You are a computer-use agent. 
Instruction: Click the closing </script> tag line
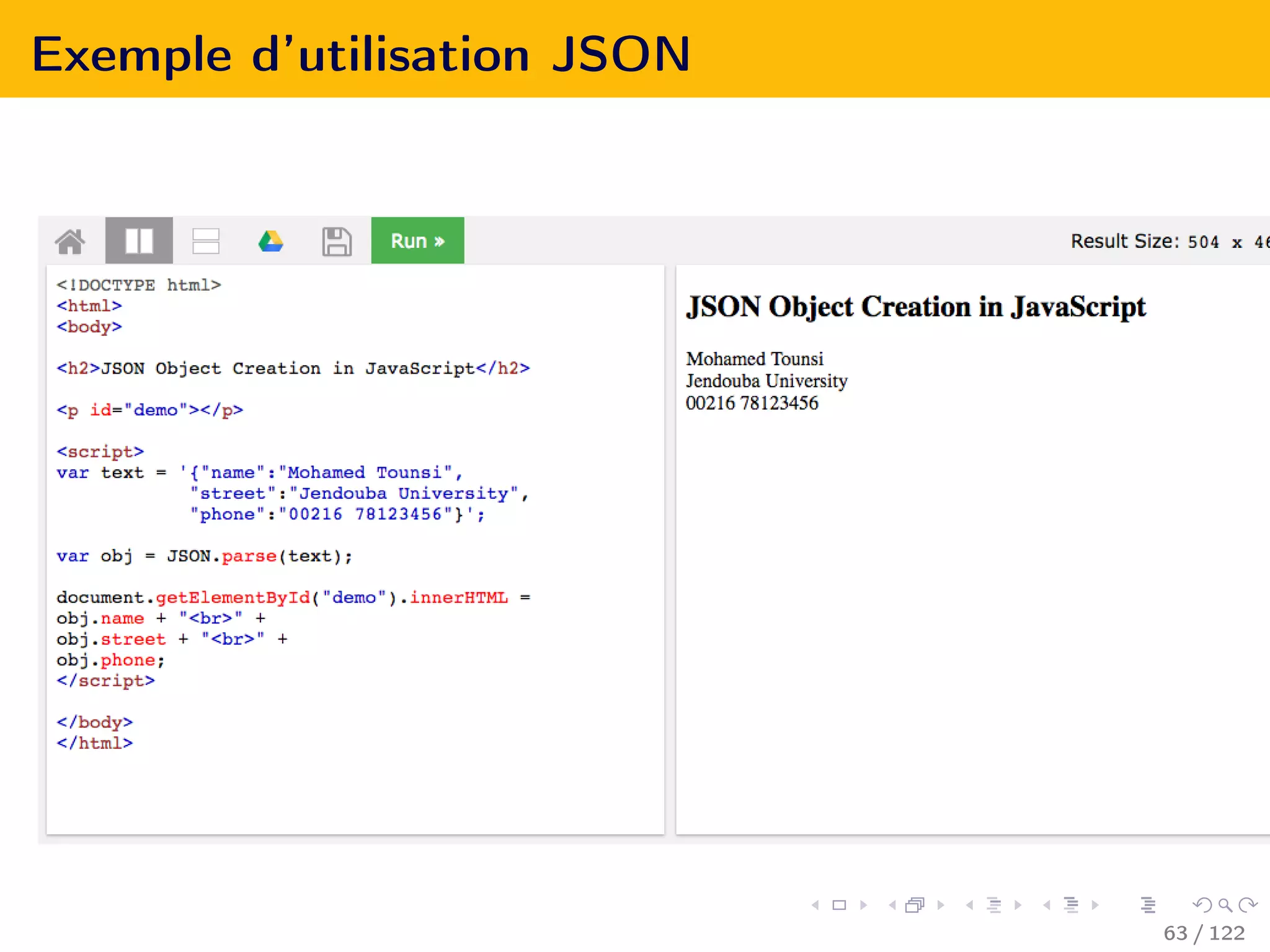[x=106, y=681]
